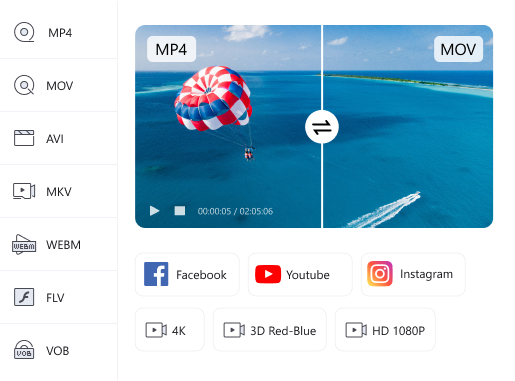Choose the Youtube preset text
Image resolution: width=515 pixels, height=381 pixels.
tap(308, 275)
